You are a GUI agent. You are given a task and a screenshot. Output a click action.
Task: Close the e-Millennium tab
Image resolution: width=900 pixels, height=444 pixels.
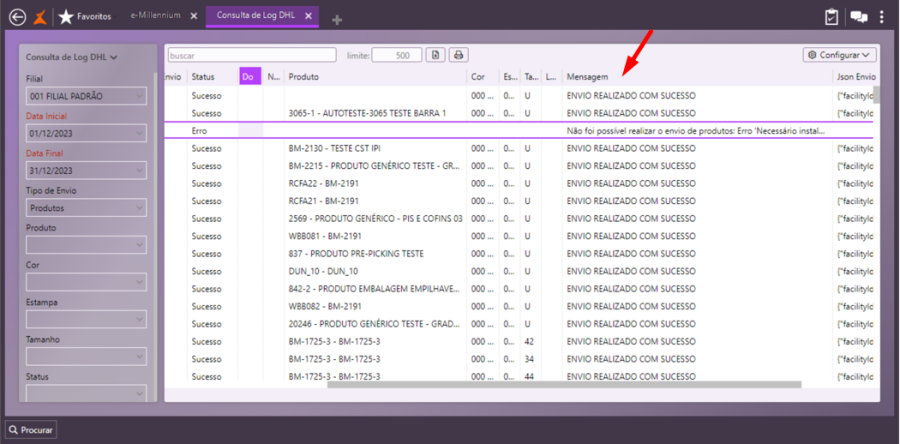[194, 16]
